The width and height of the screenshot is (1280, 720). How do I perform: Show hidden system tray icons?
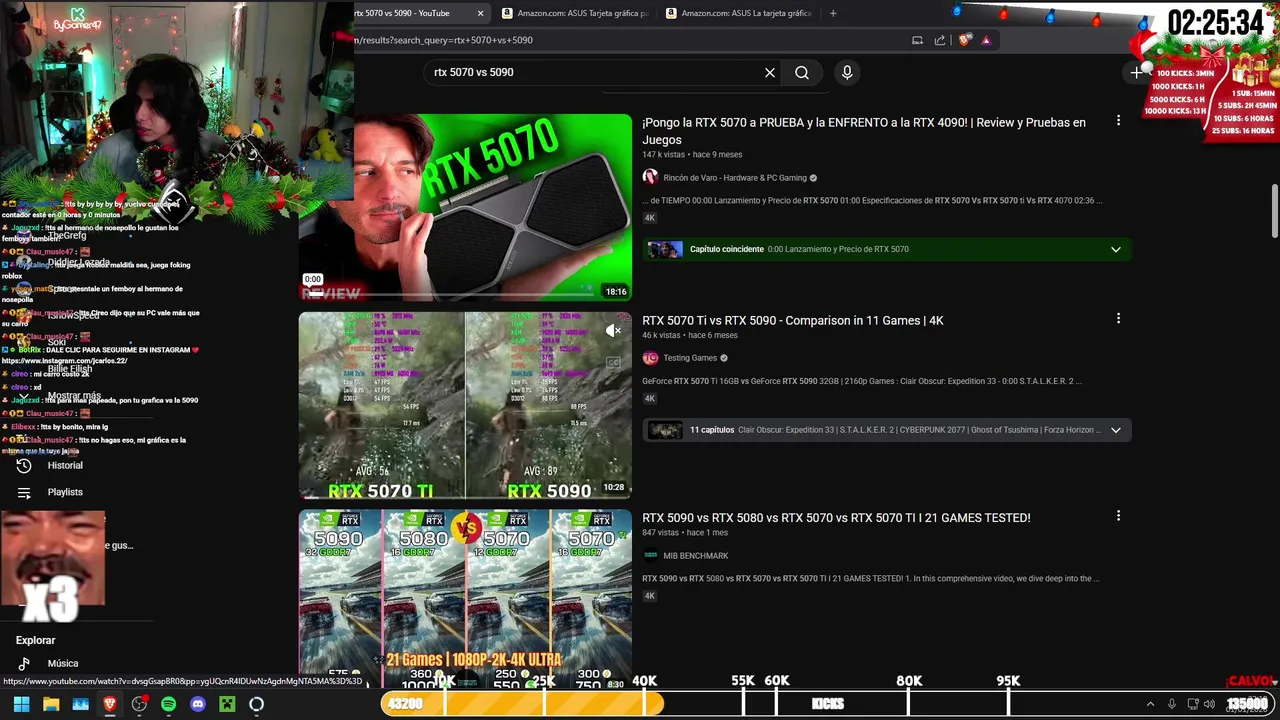pyautogui.click(x=1150, y=704)
